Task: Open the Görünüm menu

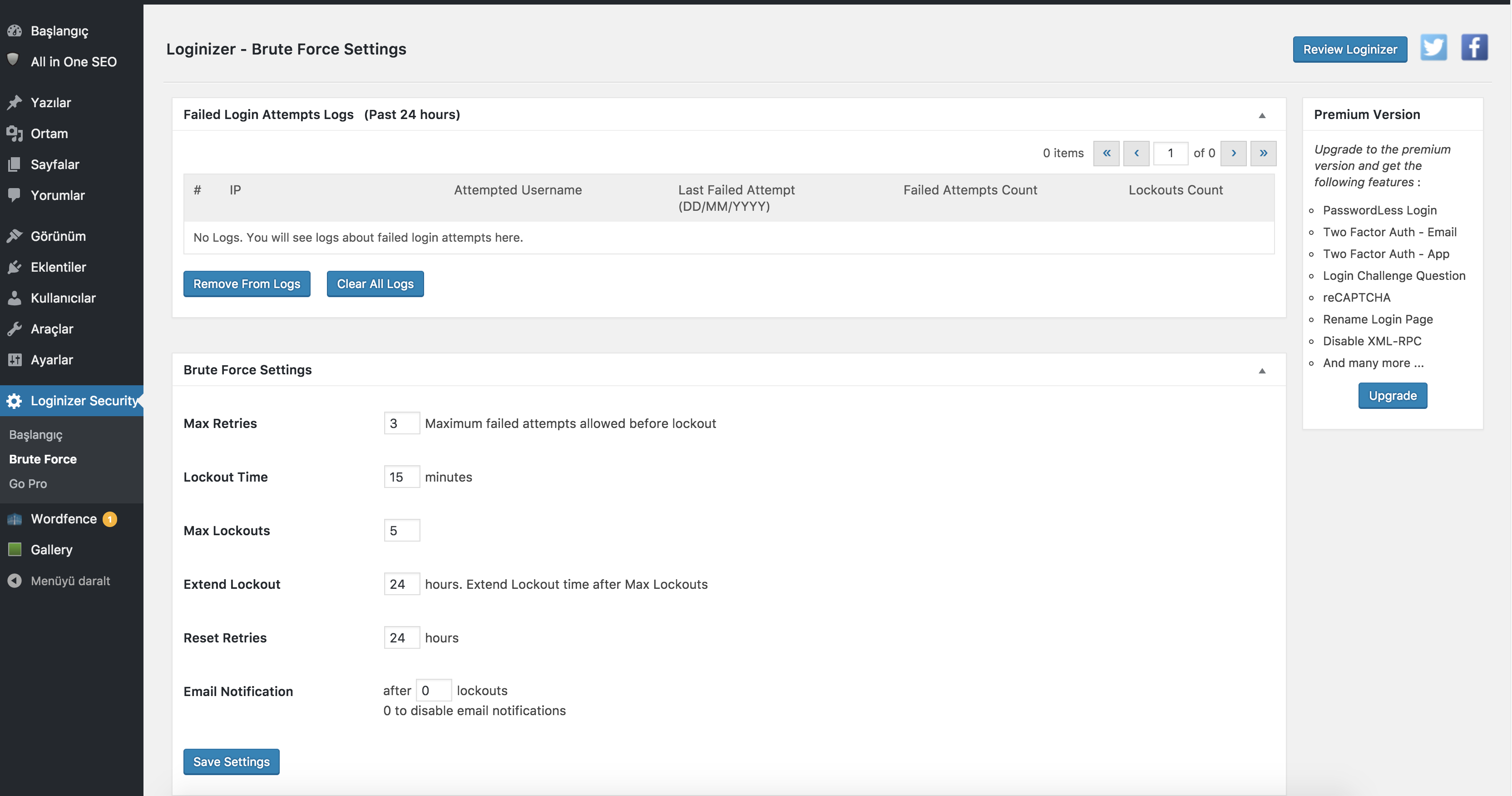Action: point(72,236)
